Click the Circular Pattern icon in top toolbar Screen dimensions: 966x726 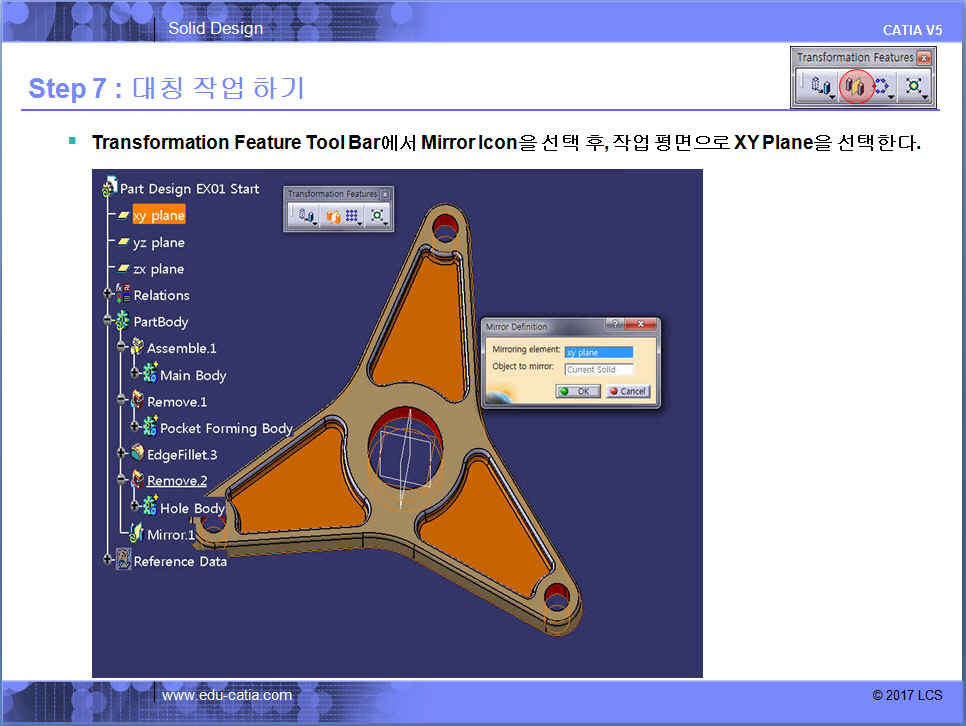(881, 87)
